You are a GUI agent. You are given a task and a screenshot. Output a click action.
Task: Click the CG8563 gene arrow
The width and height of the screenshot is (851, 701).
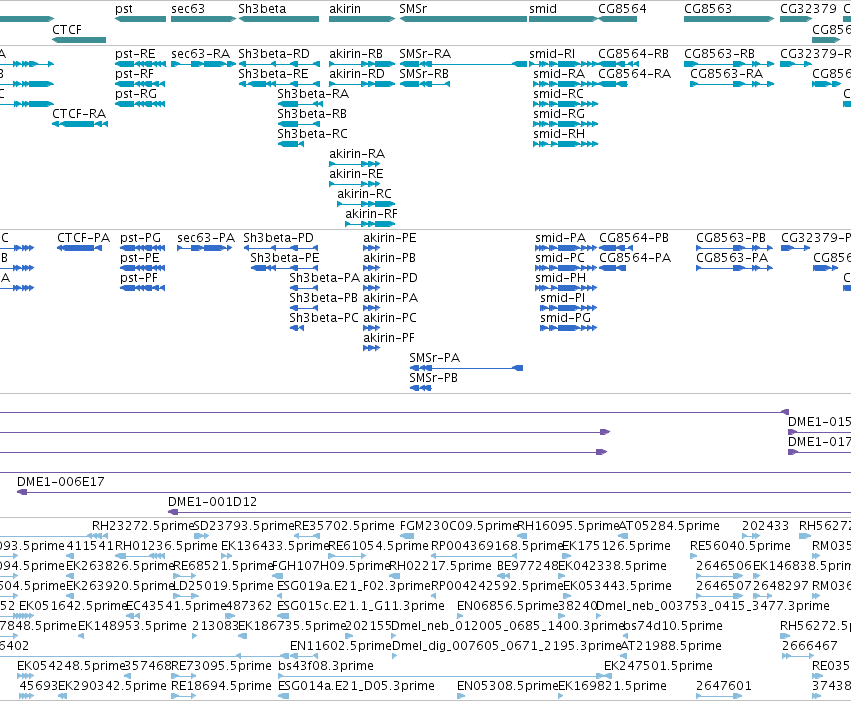(729, 19)
